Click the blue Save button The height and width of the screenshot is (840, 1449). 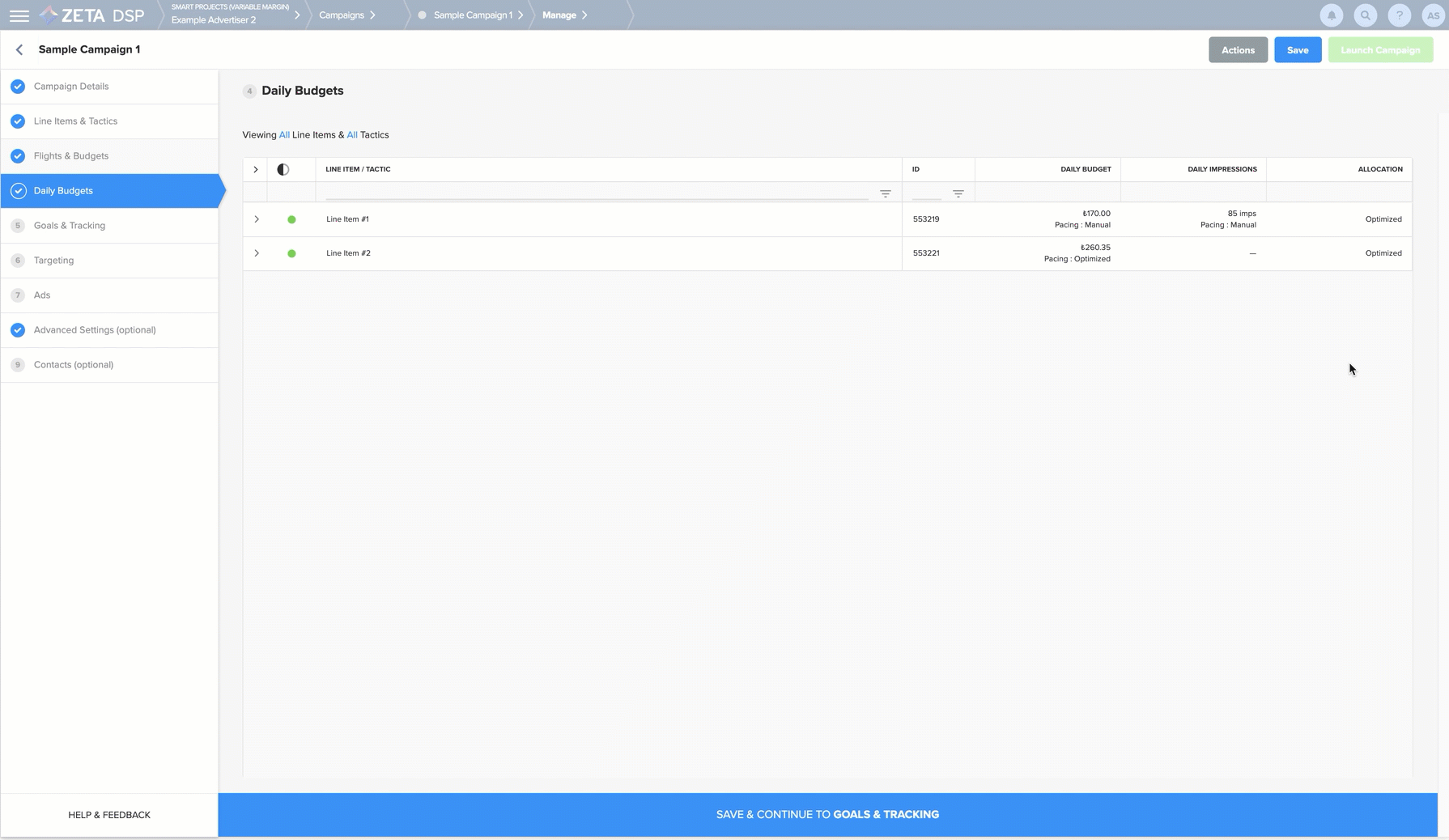point(1297,50)
